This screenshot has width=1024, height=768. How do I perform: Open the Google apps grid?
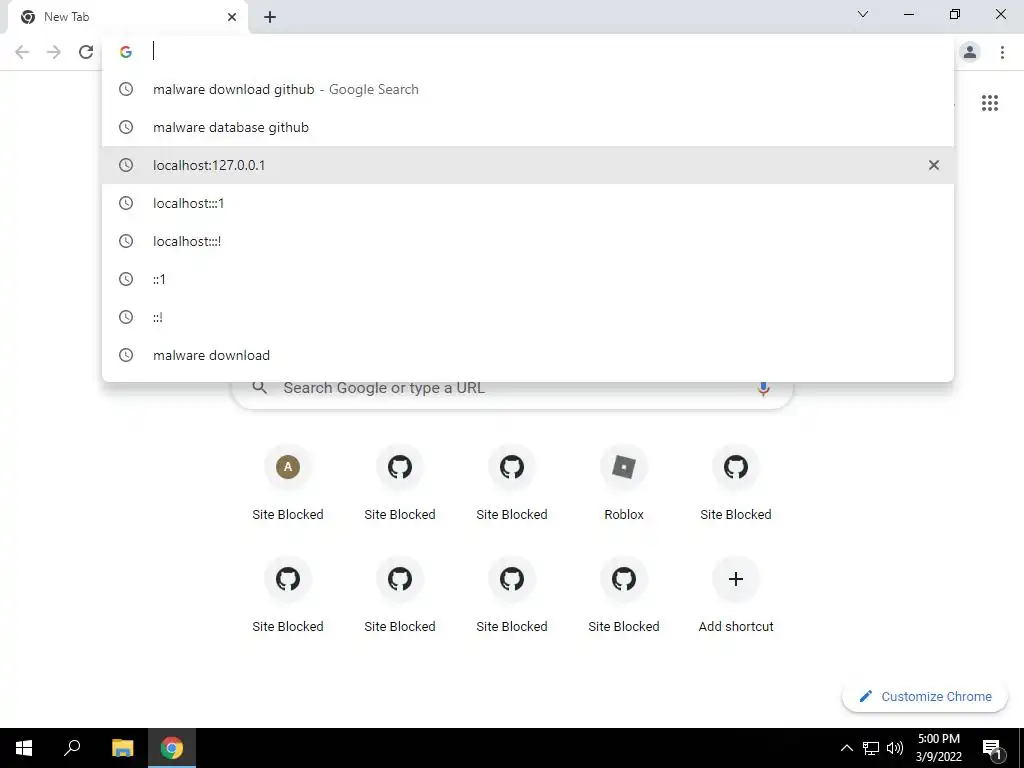point(990,103)
